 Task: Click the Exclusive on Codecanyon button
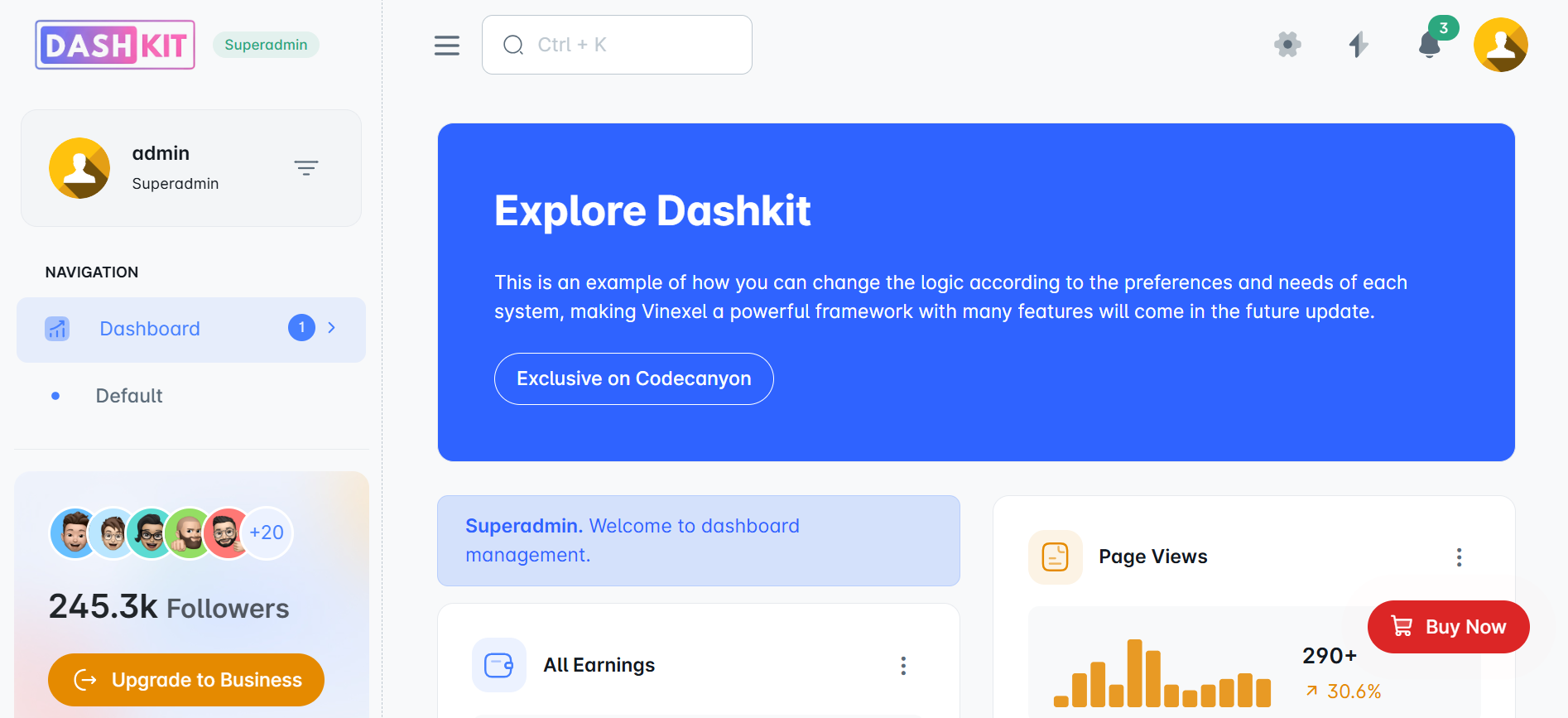click(634, 378)
